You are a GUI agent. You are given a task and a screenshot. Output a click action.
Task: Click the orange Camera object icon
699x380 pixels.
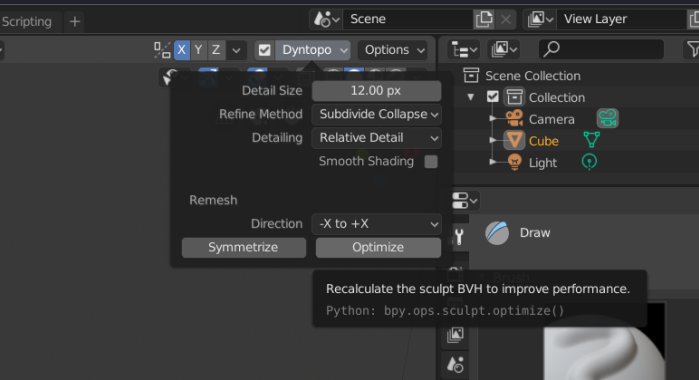514,119
